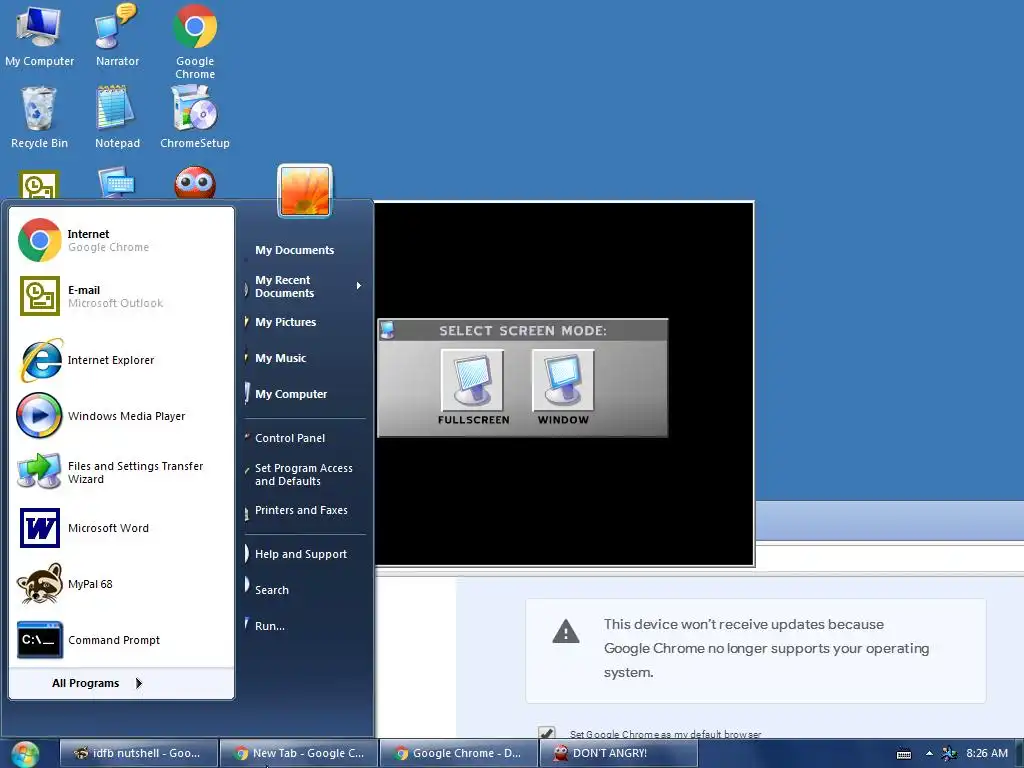Viewport: 1024px width, 768px height.
Task: Open Search from Start menu
Action: point(272,590)
